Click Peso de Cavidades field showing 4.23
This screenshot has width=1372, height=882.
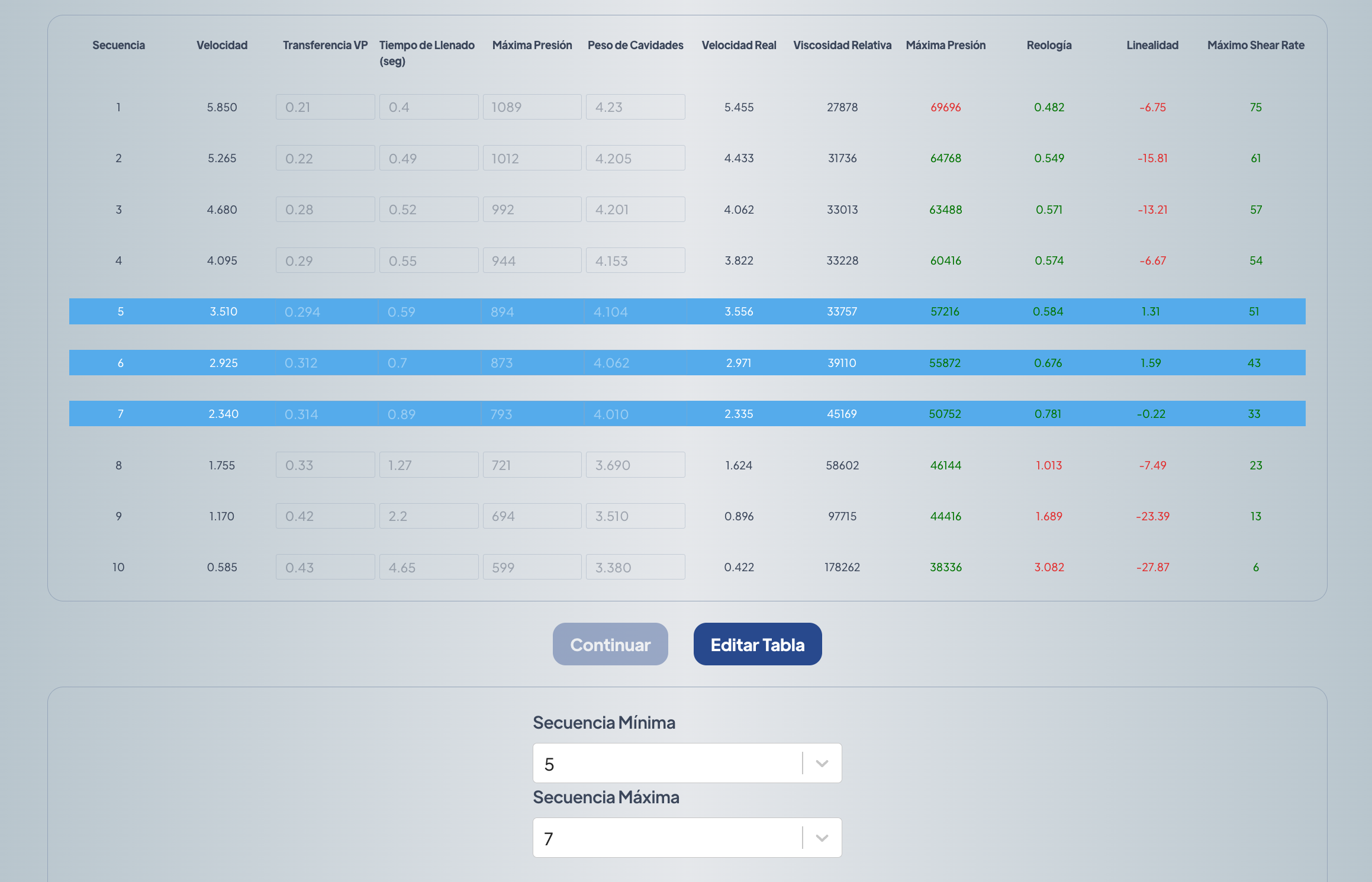click(x=635, y=107)
